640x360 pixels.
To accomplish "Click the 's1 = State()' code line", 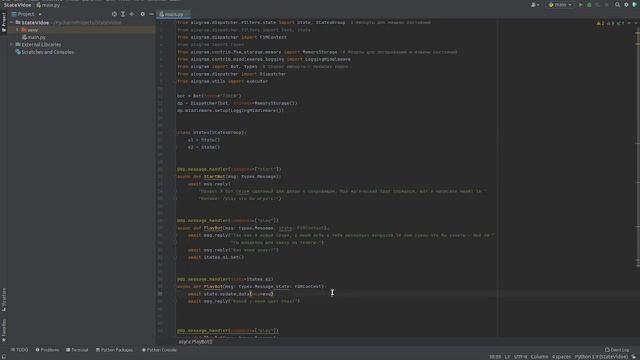I will [204, 140].
